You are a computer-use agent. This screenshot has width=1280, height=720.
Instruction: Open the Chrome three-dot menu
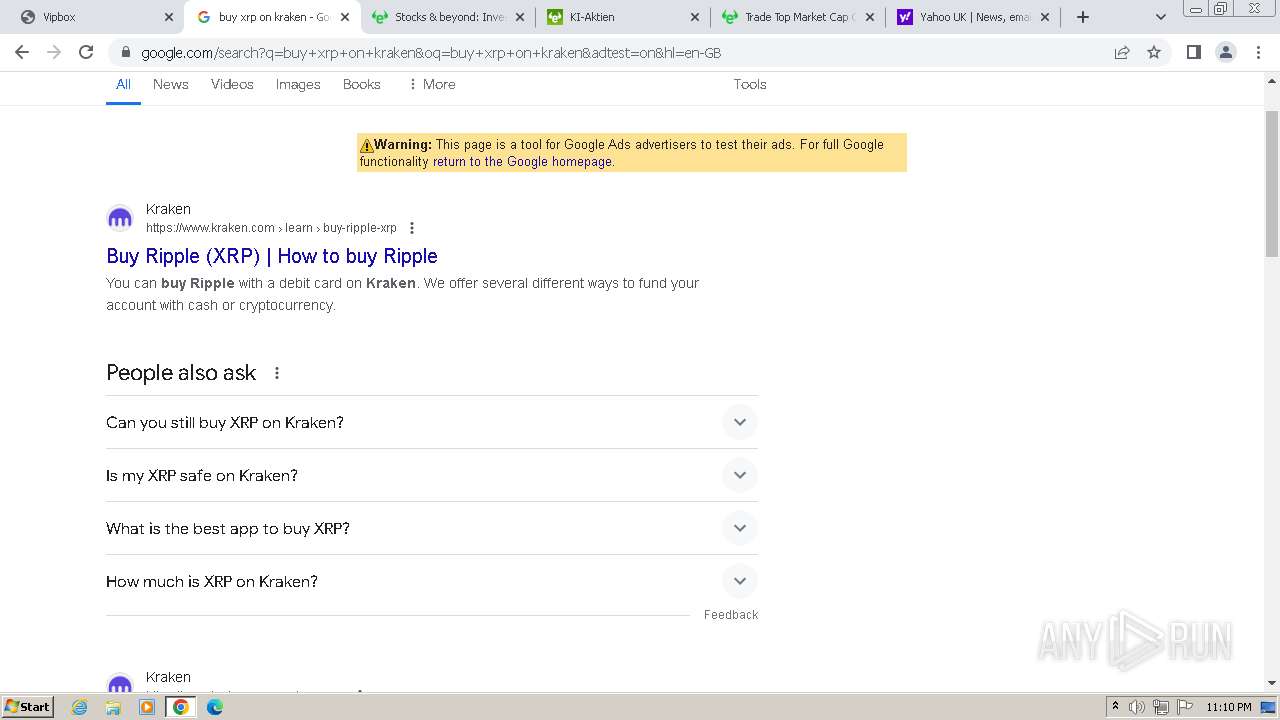coord(1258,52)
